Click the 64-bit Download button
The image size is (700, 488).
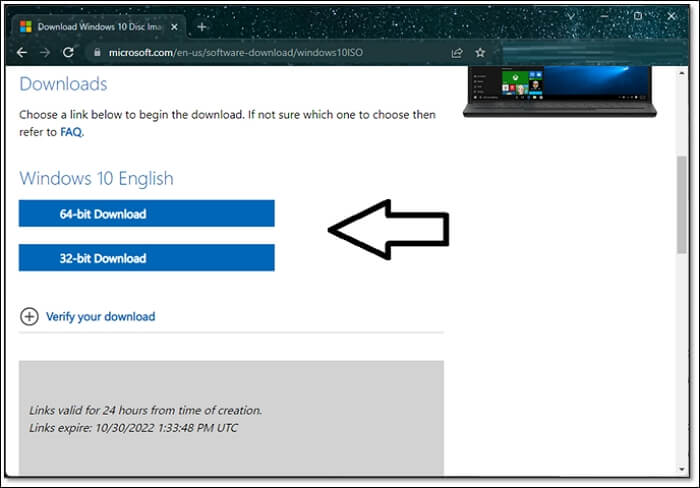click(x=146, y=213)
